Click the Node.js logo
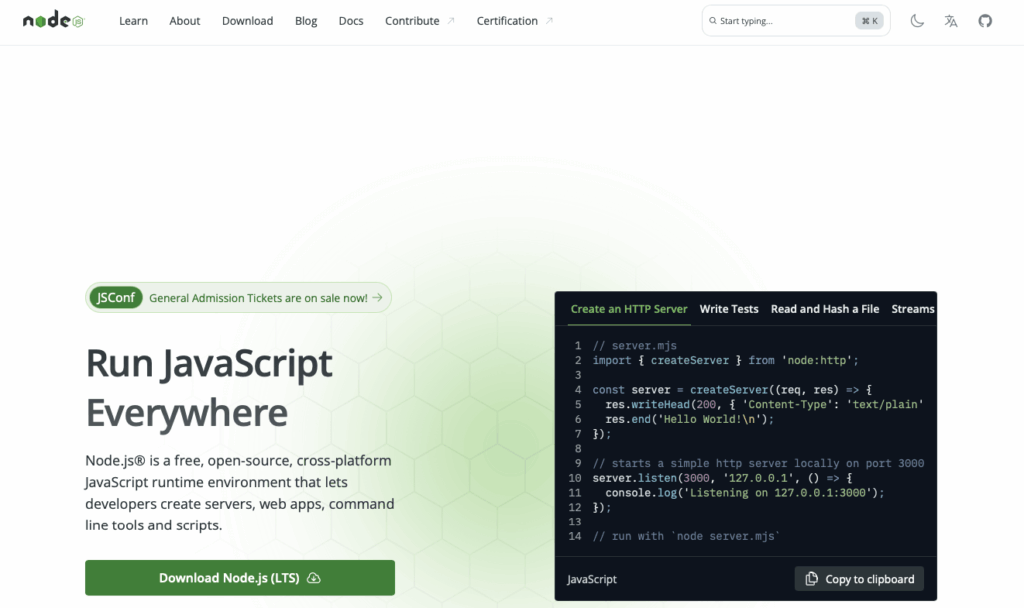 click(x=54, y=21)
